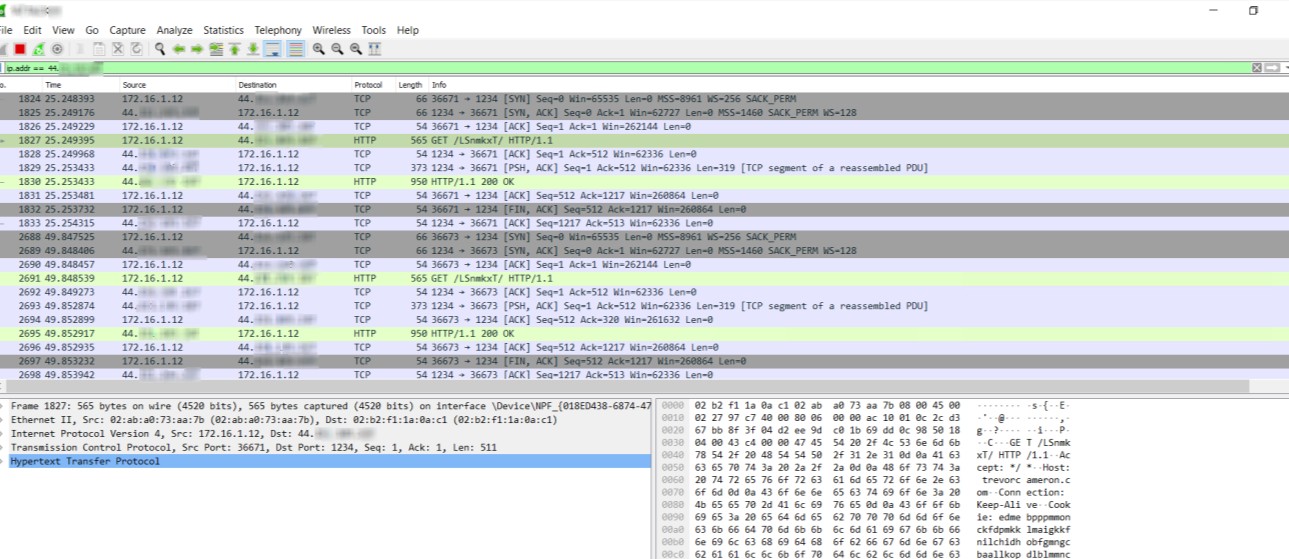Open the Statistics menu
1289x559 pixels.
point(223,31)
